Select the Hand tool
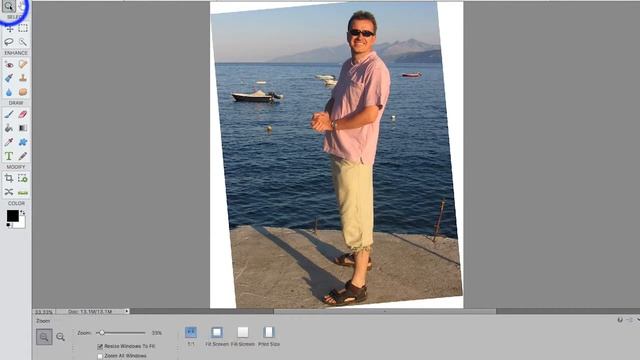This screenshot has width=640, height=360. pyautogui.click(x=23, y=6)
